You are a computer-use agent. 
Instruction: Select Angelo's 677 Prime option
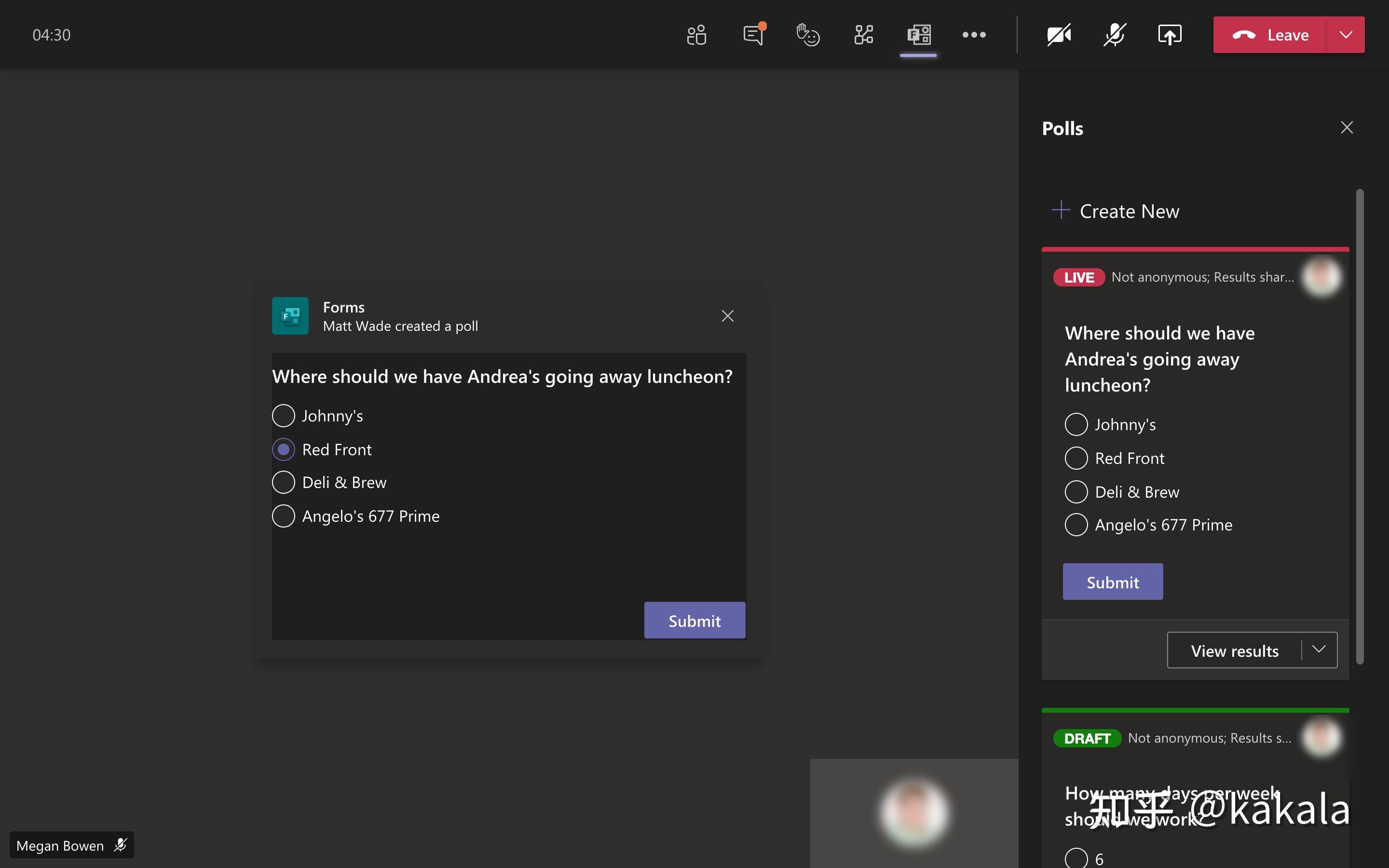tap(283, 516)
